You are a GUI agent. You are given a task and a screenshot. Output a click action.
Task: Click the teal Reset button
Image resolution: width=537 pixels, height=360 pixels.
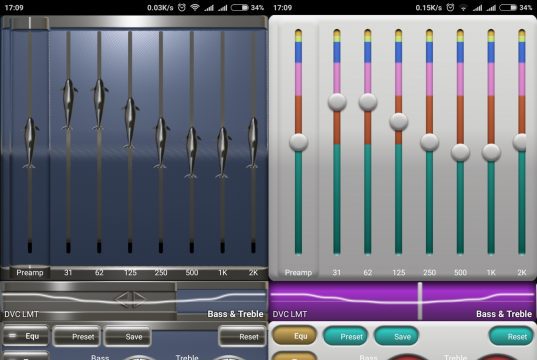point(511,336)
